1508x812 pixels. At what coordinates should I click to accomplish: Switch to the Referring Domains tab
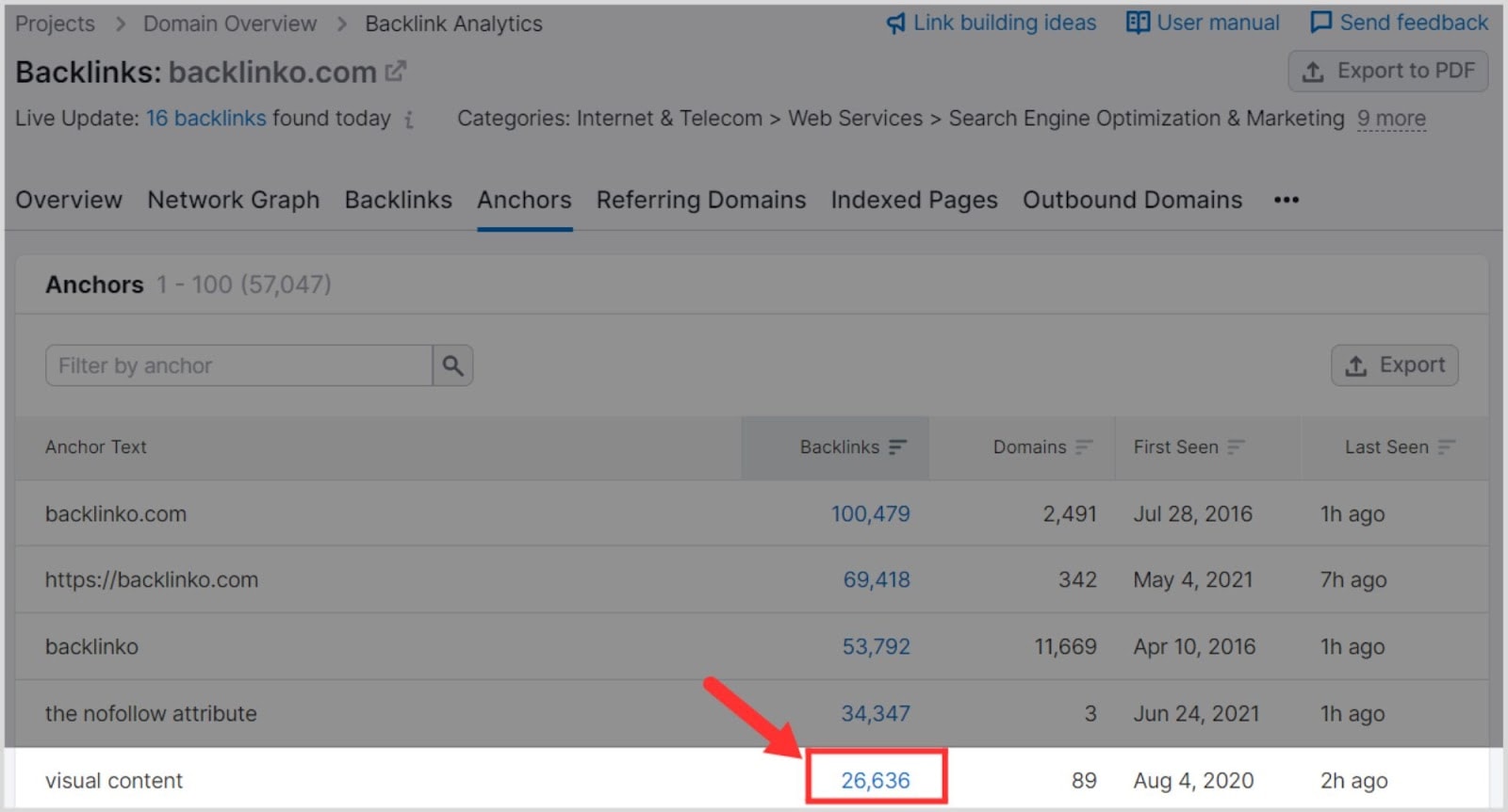click(700, 200)
